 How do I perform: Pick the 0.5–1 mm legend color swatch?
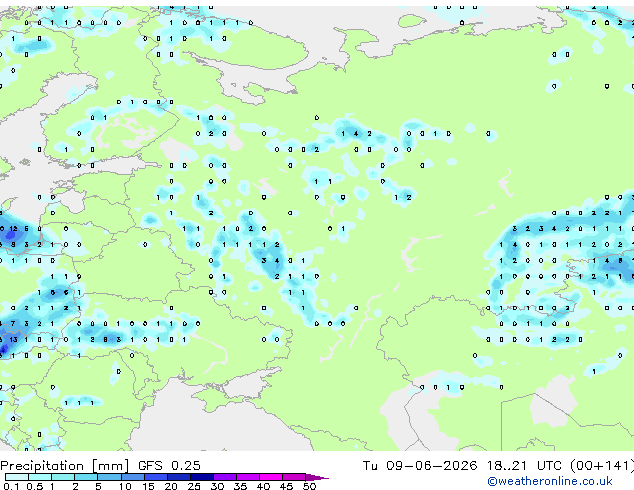click(40, 477)
